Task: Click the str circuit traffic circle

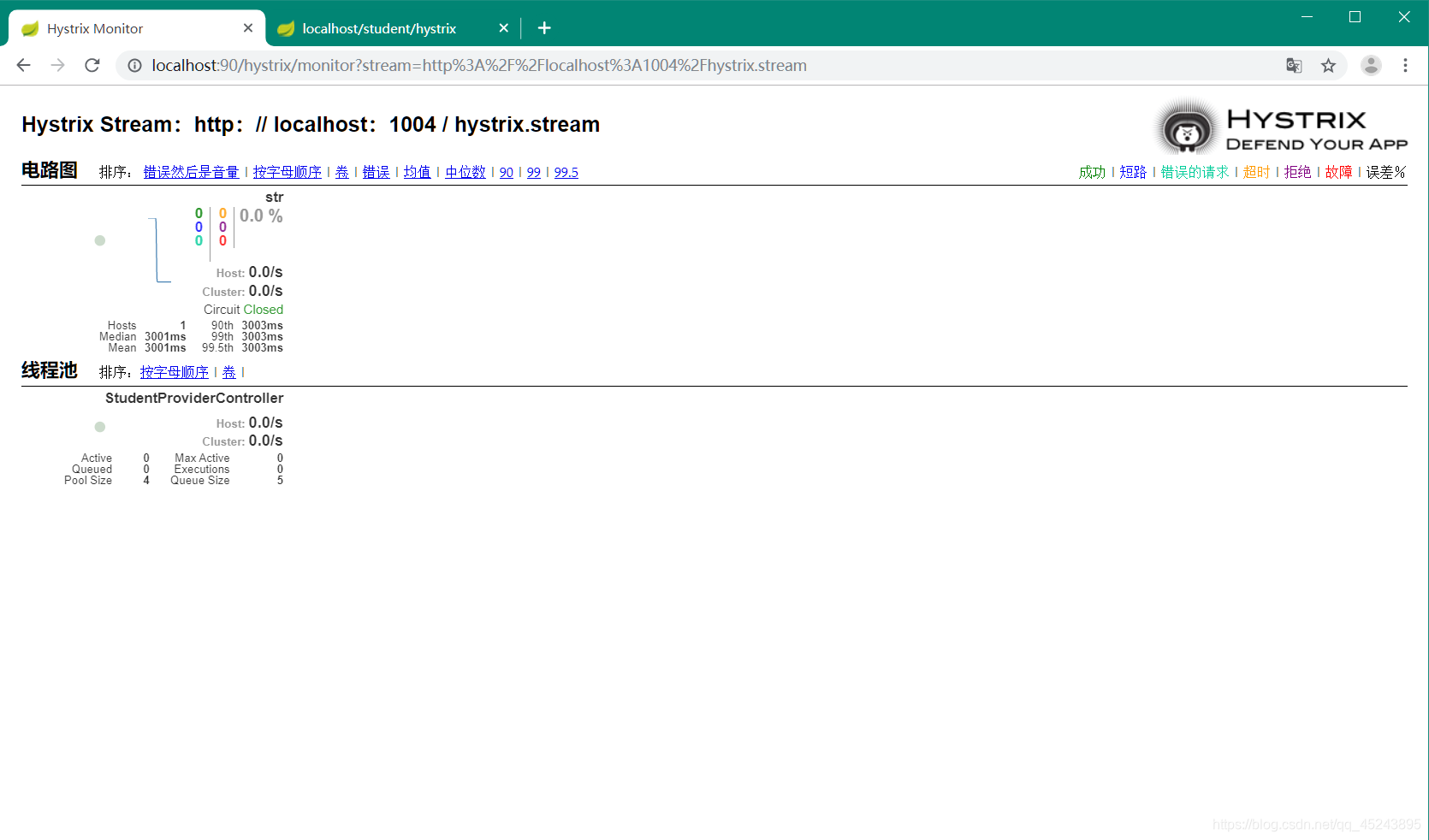Action: pyautogui.click(x=100, y=240)
